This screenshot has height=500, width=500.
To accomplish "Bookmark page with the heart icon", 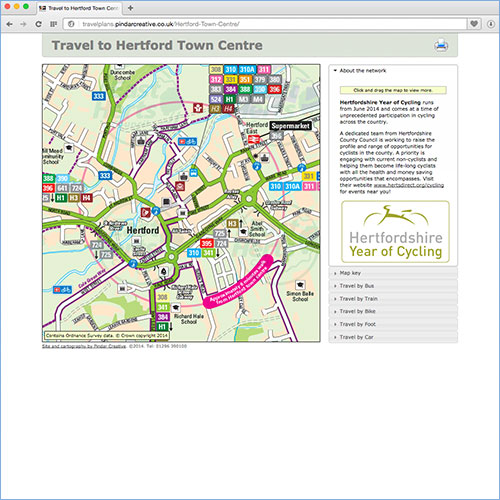I will 474,24.
